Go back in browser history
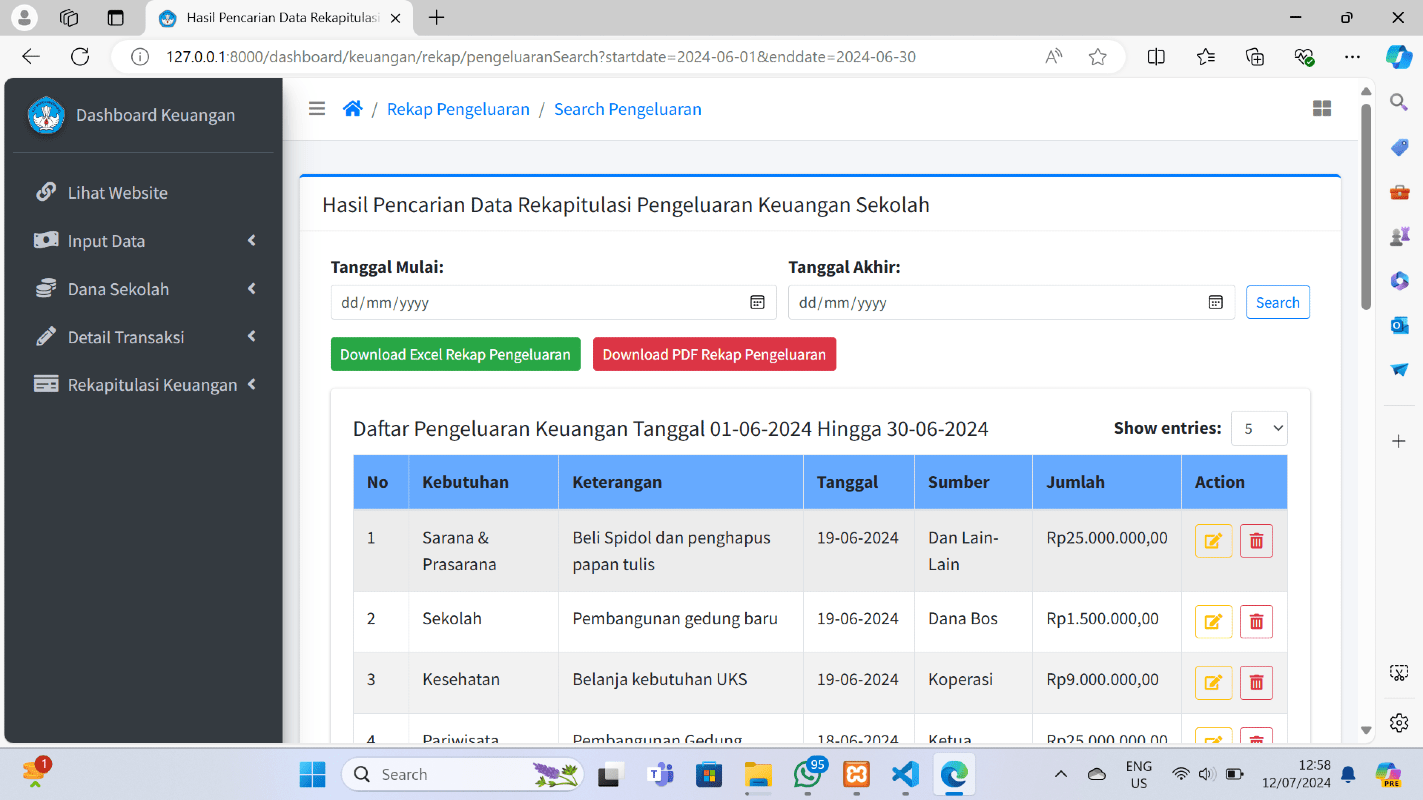1423x800 pixels. (31, 57)
